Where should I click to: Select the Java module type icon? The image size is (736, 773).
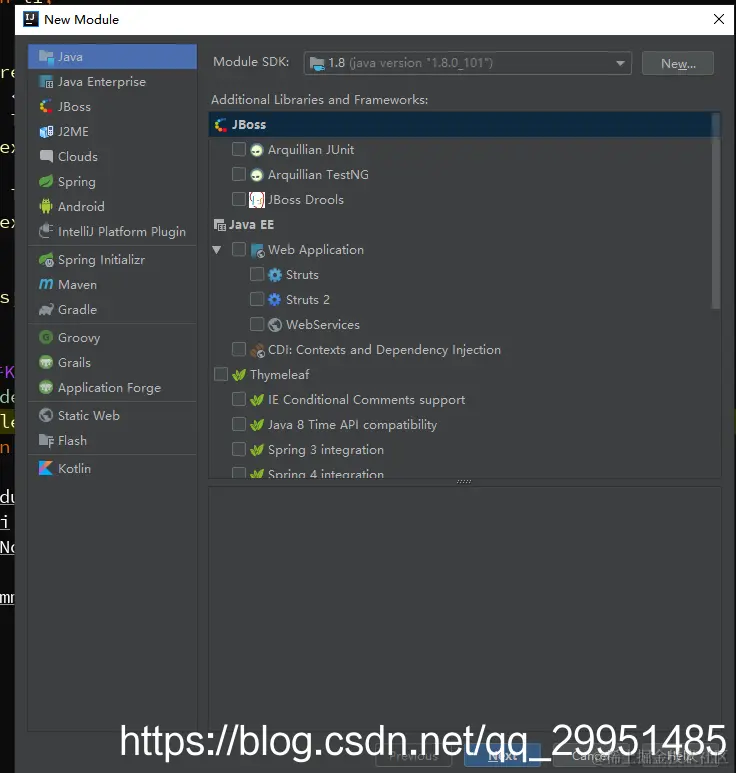point(46,57)
